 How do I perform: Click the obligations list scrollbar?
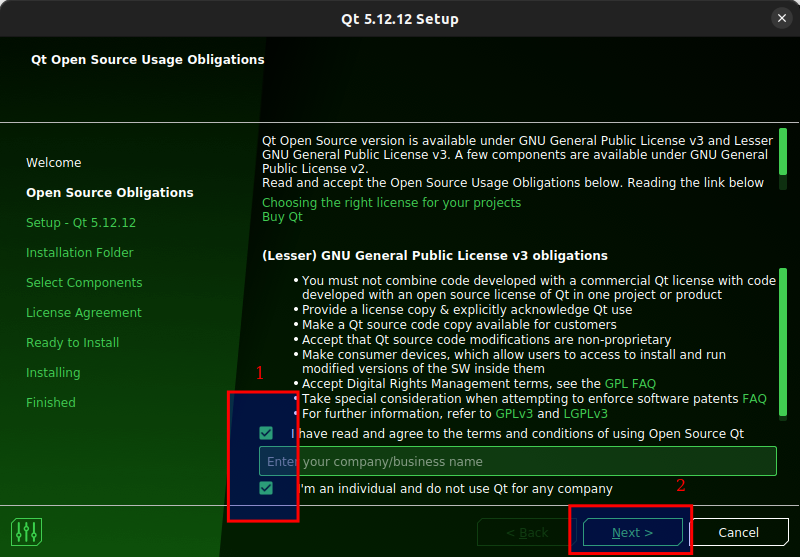[x=783, y=343]
